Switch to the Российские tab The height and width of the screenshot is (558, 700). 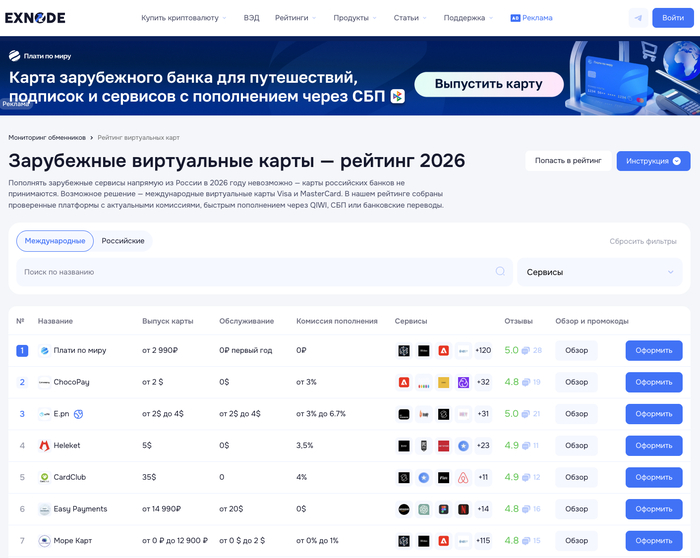click(x=123, y=241)
